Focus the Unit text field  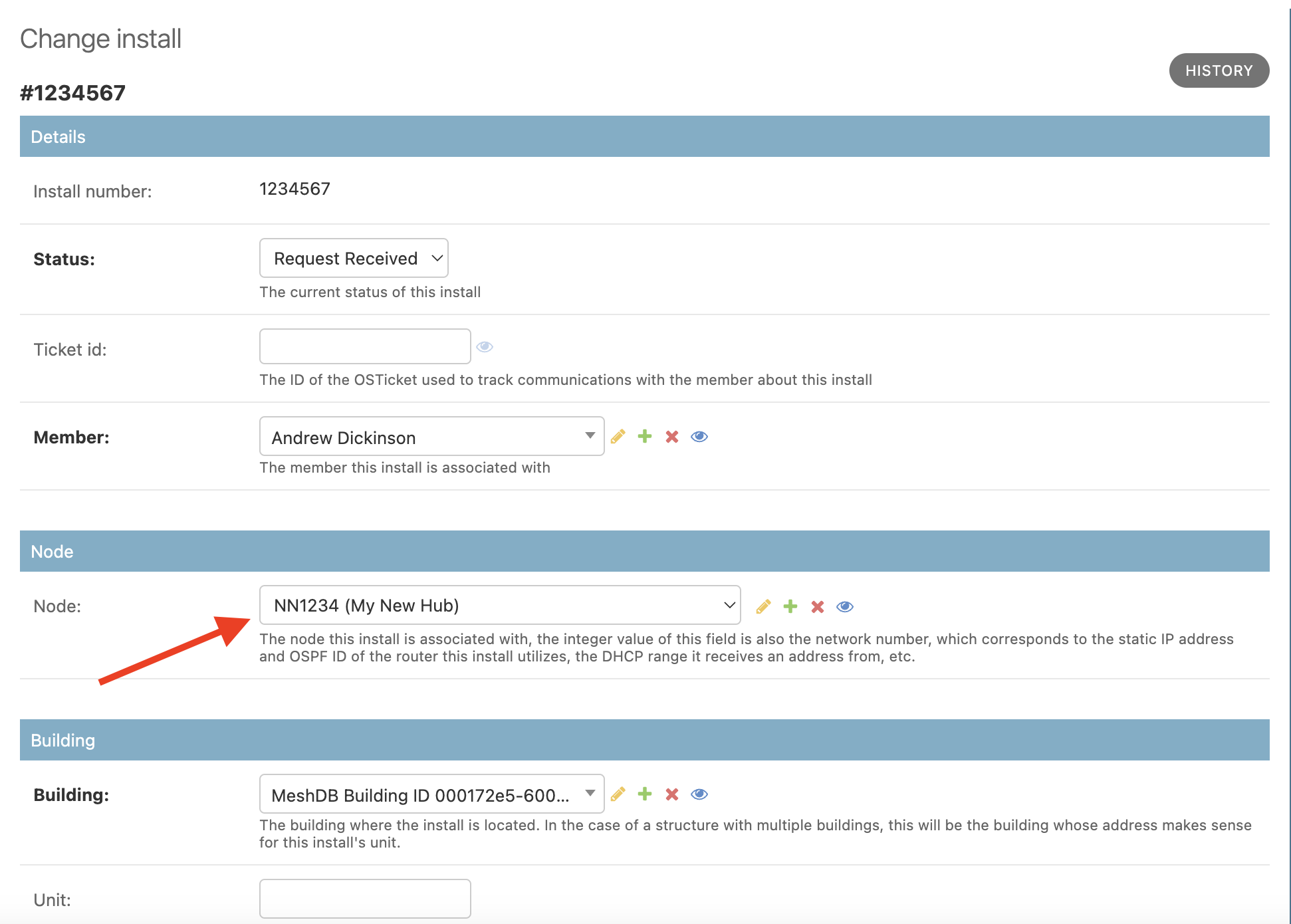[x=365, y=899]
